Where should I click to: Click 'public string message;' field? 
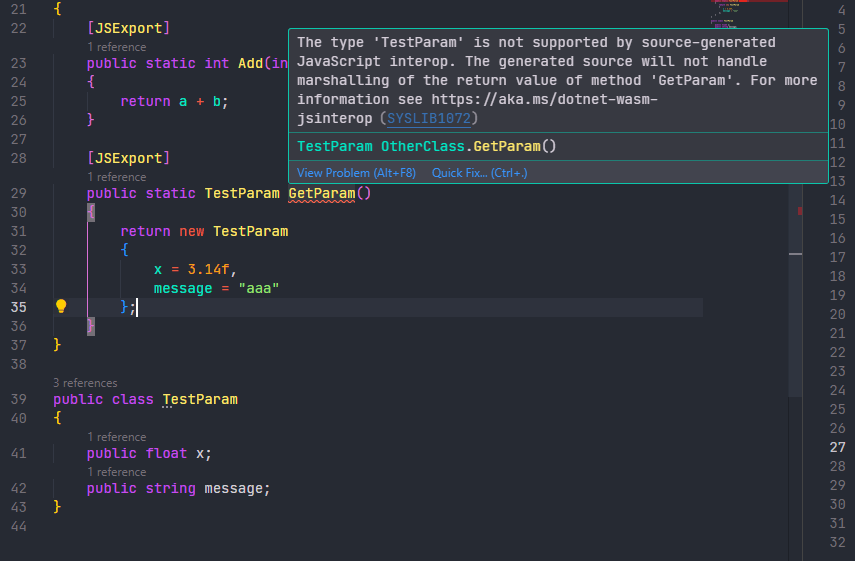click(x=178, y=488)
